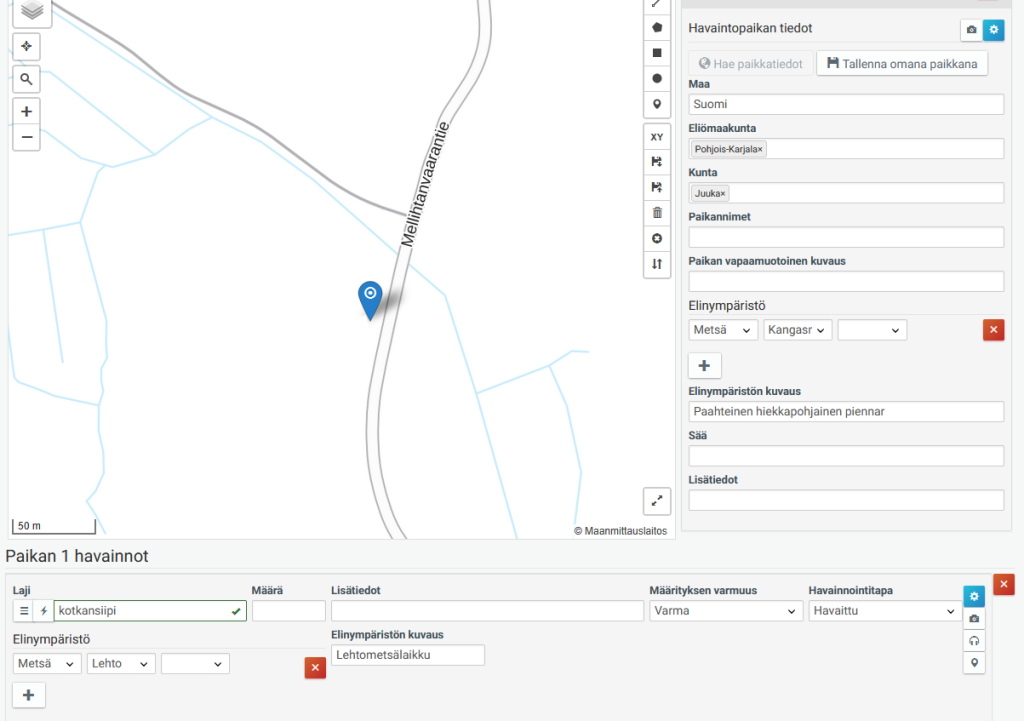The image size is (1024, 721).
Task: Zoom in the map with plus button
Action: coord(27,112)
